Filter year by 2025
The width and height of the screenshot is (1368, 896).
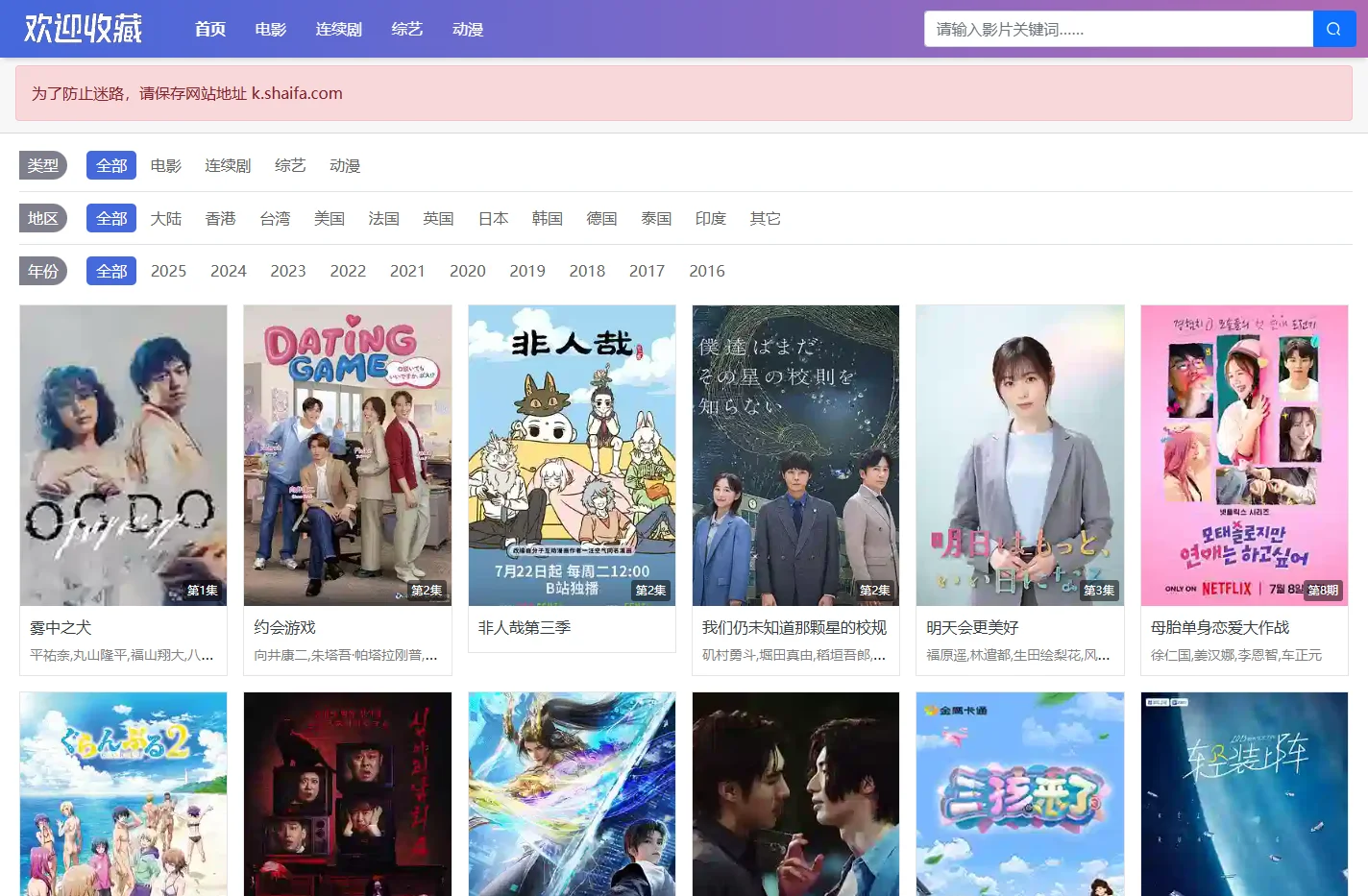(x=169, y=271)
